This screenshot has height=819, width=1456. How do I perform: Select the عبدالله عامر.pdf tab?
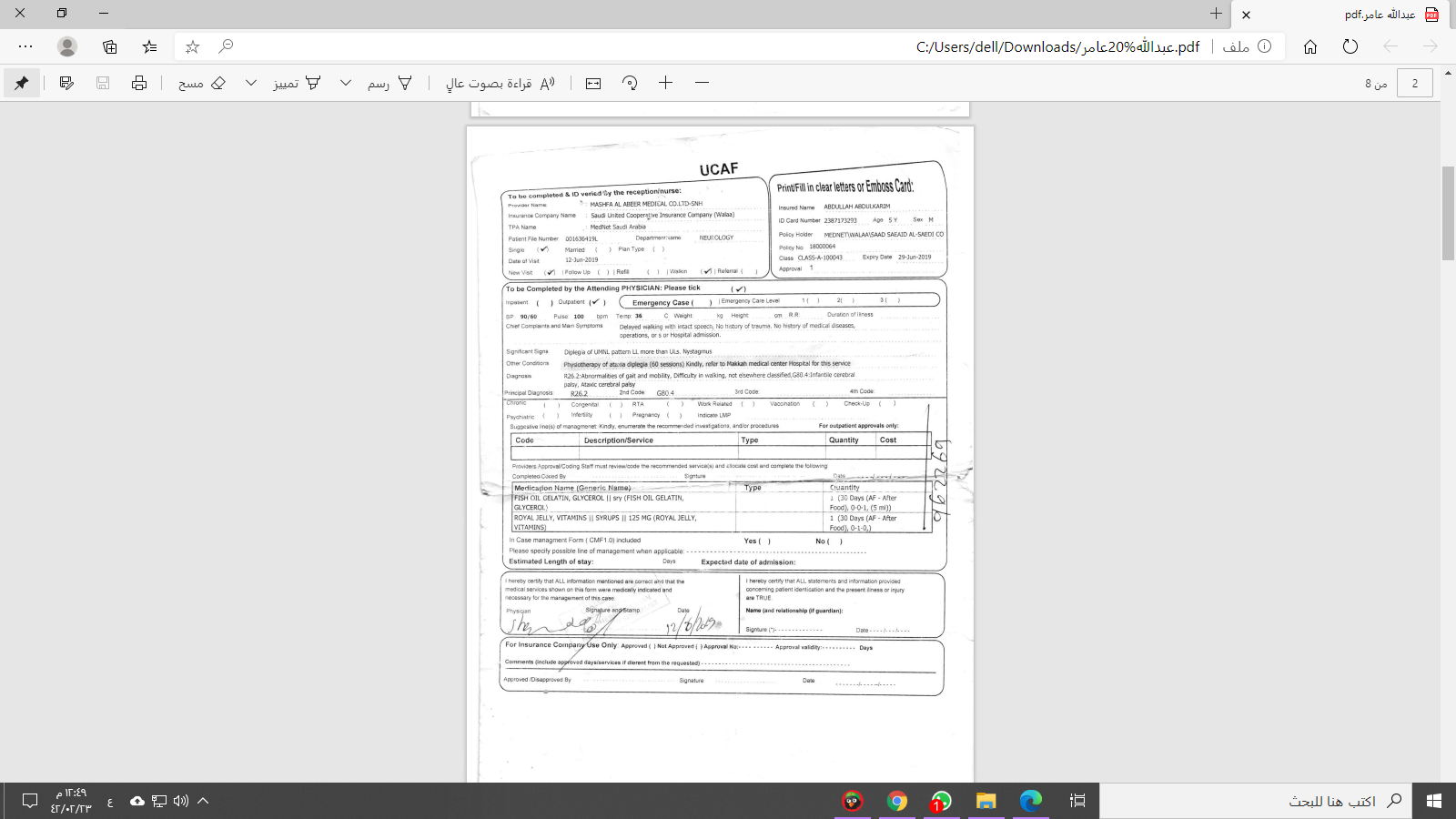pos(1343,15)
